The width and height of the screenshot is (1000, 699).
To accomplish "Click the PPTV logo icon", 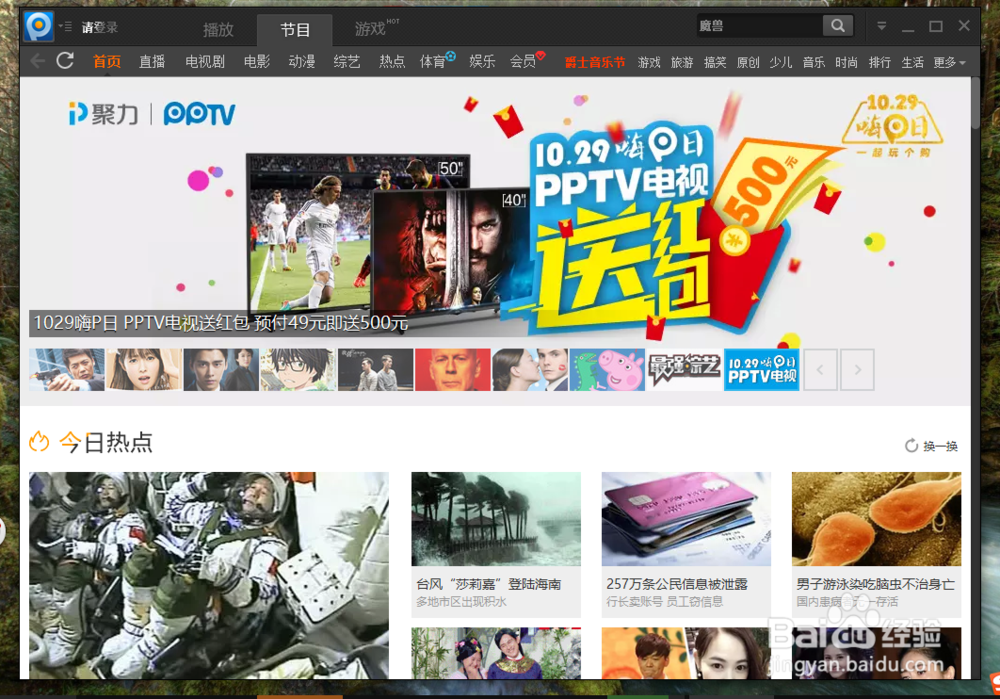I will tap(38, 27).
